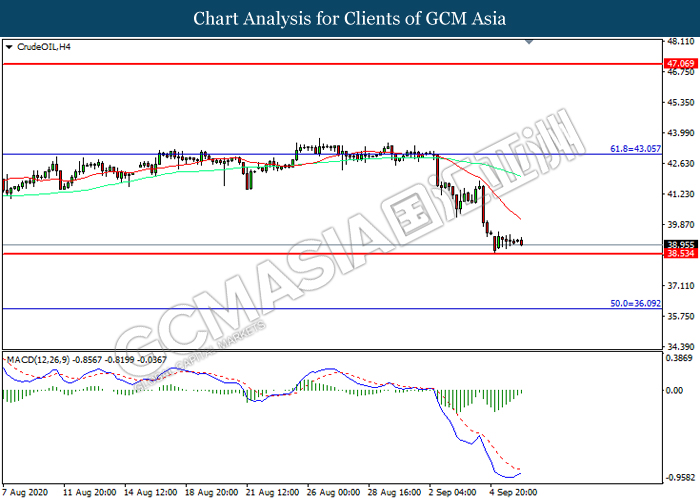The width and height of the screenshot is (700, 500).
Task: Click the 2 Sep 04:00 time label
Action: pos(453,492)
